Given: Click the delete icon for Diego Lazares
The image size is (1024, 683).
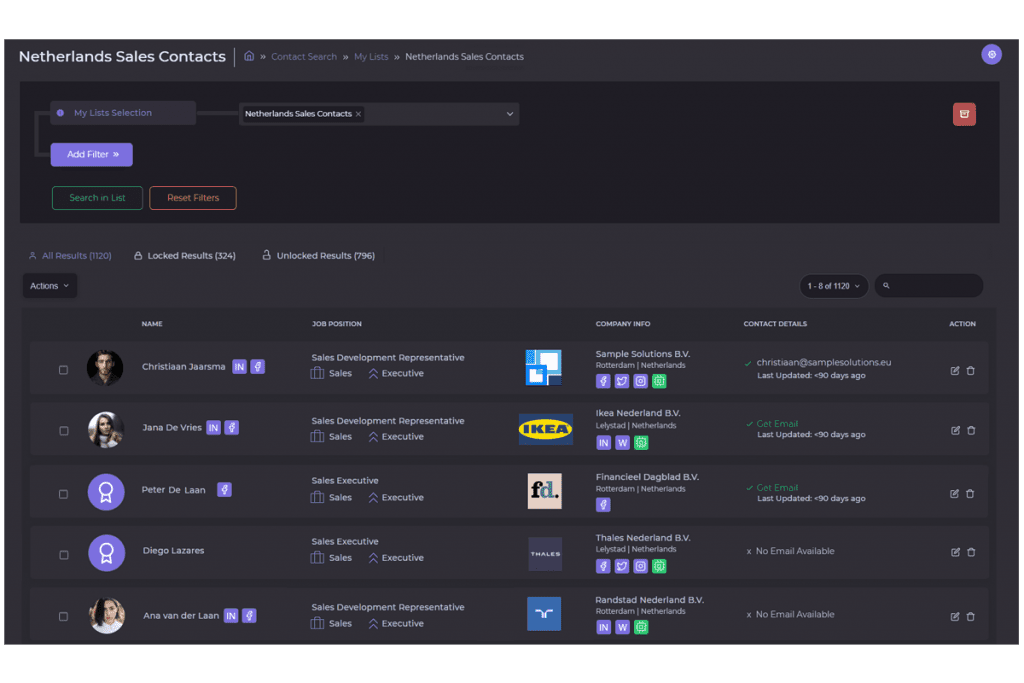Looking at the screenshot, I should (x=971, y=552).
